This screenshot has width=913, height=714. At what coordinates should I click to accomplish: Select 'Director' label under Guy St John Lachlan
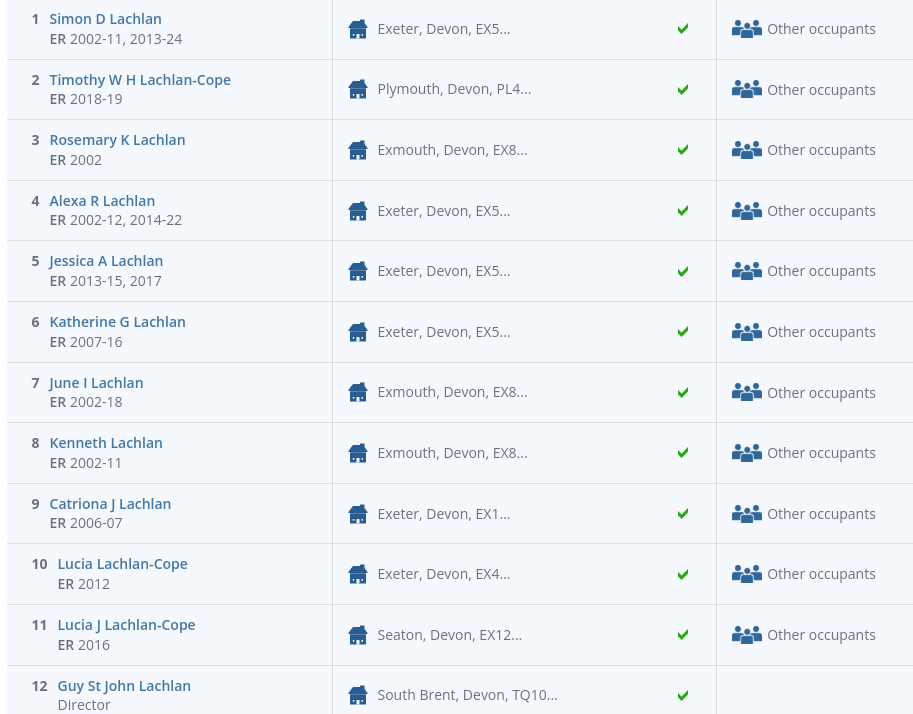click(84, 705)
